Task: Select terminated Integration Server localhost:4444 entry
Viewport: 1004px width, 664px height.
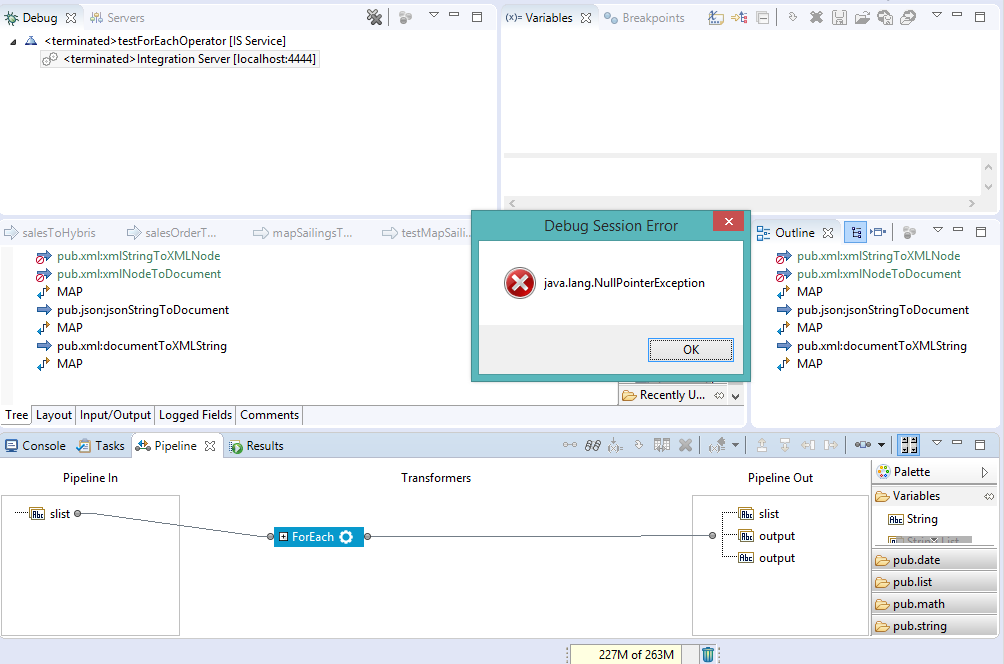Action: (x=180, y=59)
